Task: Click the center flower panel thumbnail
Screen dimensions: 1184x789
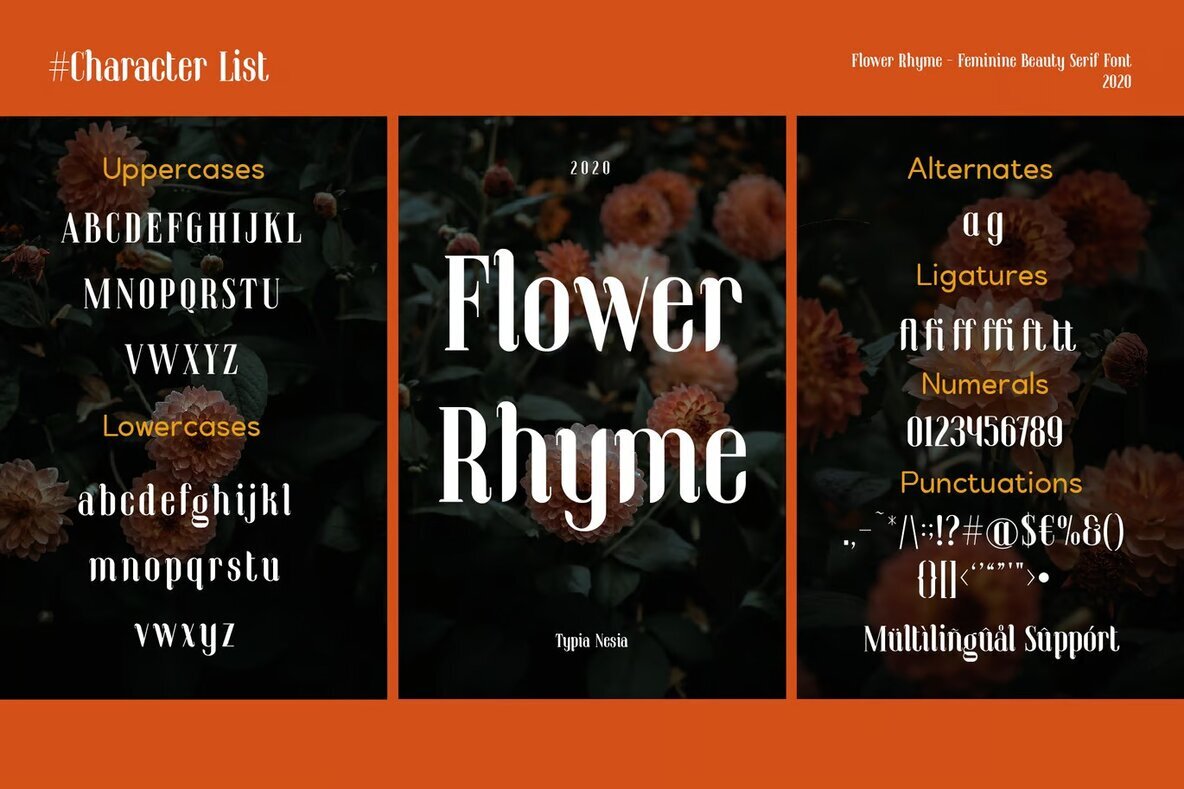Action: (x=592, y=404)
